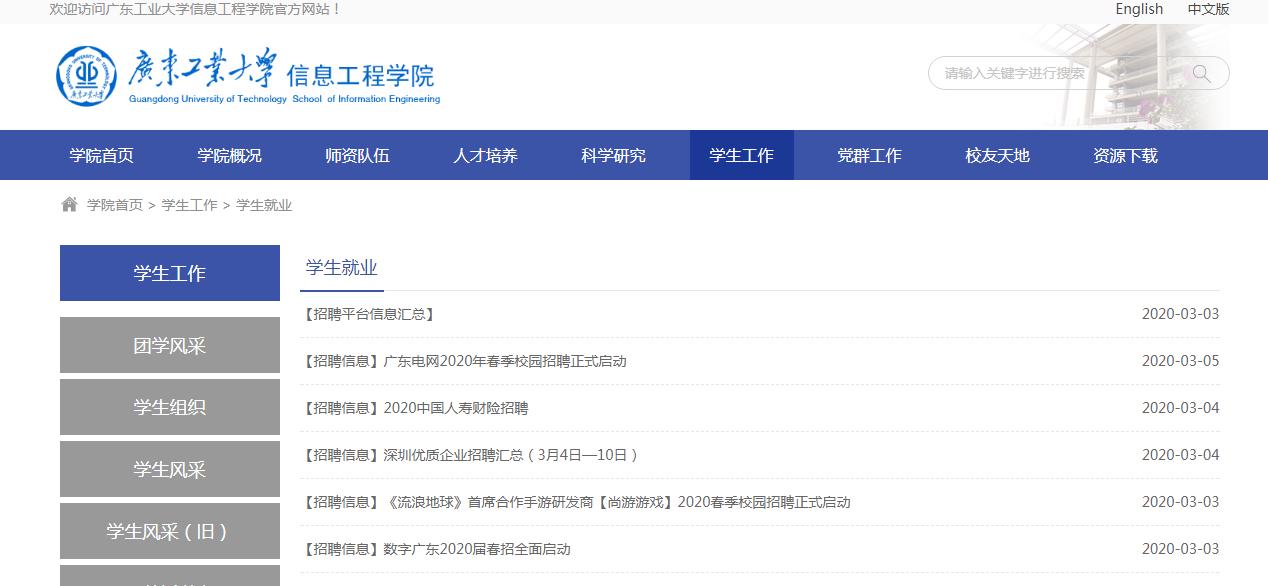Open article 2020中国人寿财险招聘
1268x586 pixels.
414,408
